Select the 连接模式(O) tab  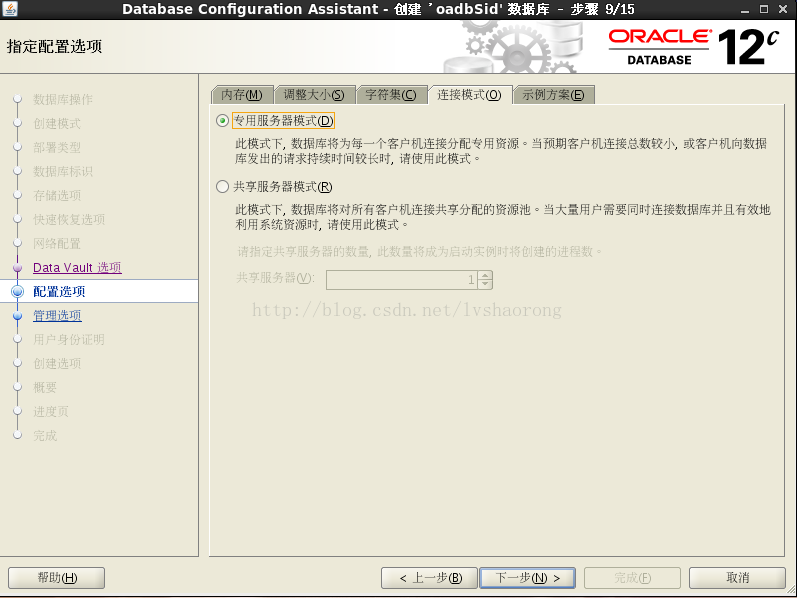[470, 95]
